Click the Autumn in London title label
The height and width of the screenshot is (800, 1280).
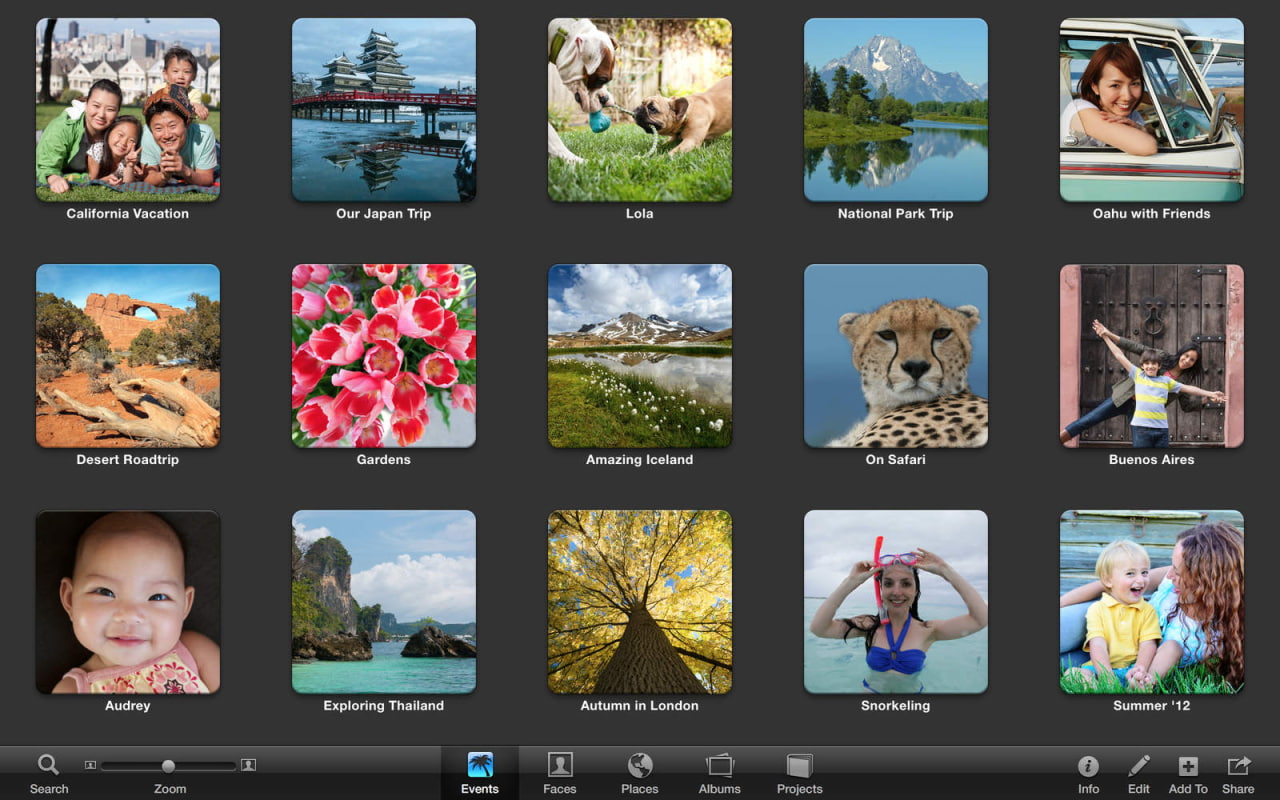(x=640, y=706)
